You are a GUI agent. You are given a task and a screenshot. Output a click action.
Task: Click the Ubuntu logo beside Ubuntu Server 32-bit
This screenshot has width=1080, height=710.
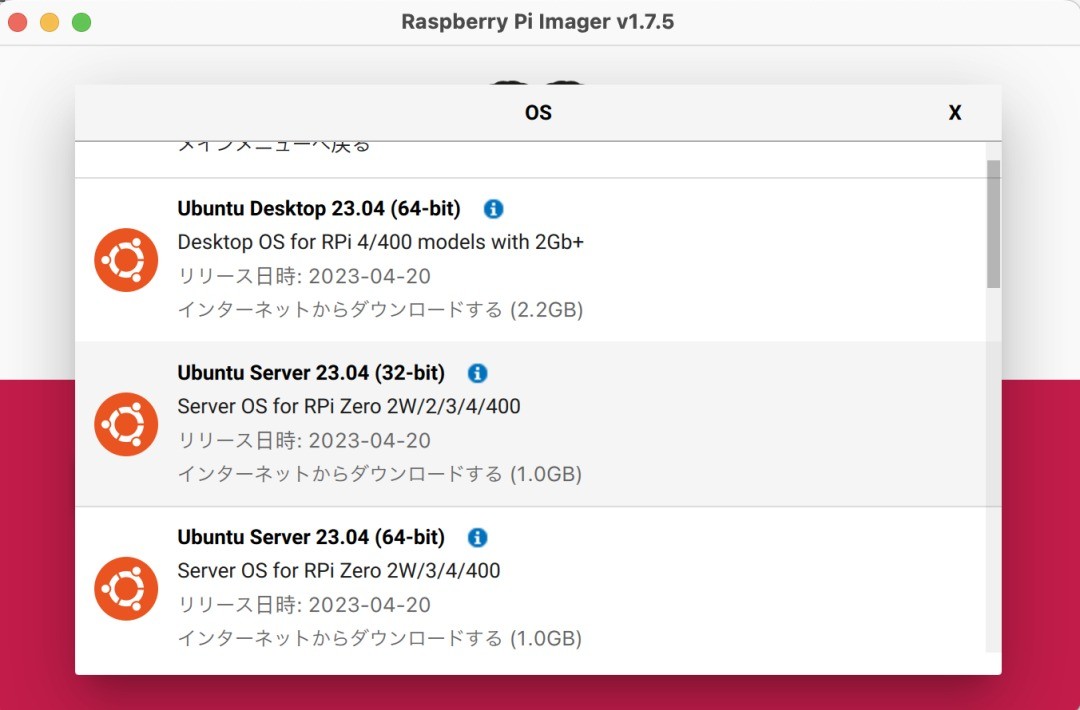(126, 424)
